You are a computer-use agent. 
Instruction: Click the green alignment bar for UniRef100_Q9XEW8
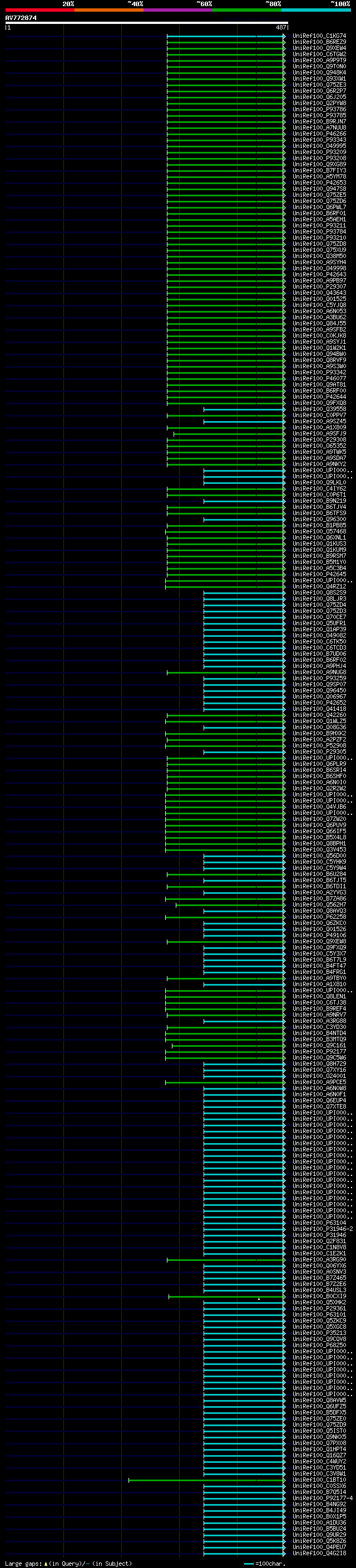pyautogui.click(x=226, y=942)
